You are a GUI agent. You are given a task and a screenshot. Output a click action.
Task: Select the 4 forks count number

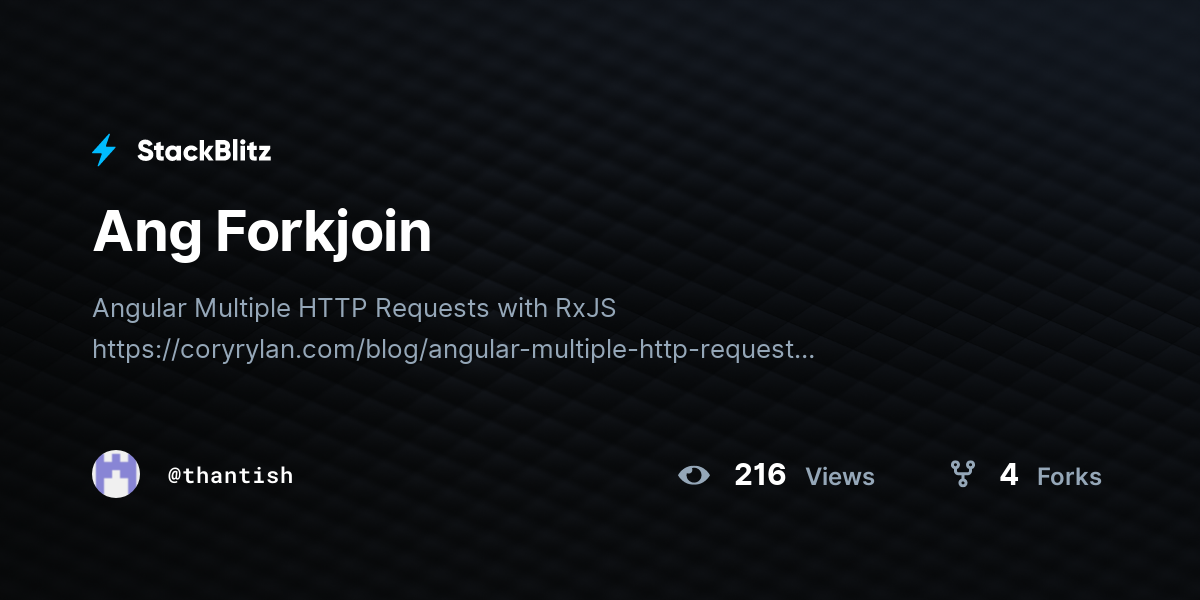click(1009, 474)
